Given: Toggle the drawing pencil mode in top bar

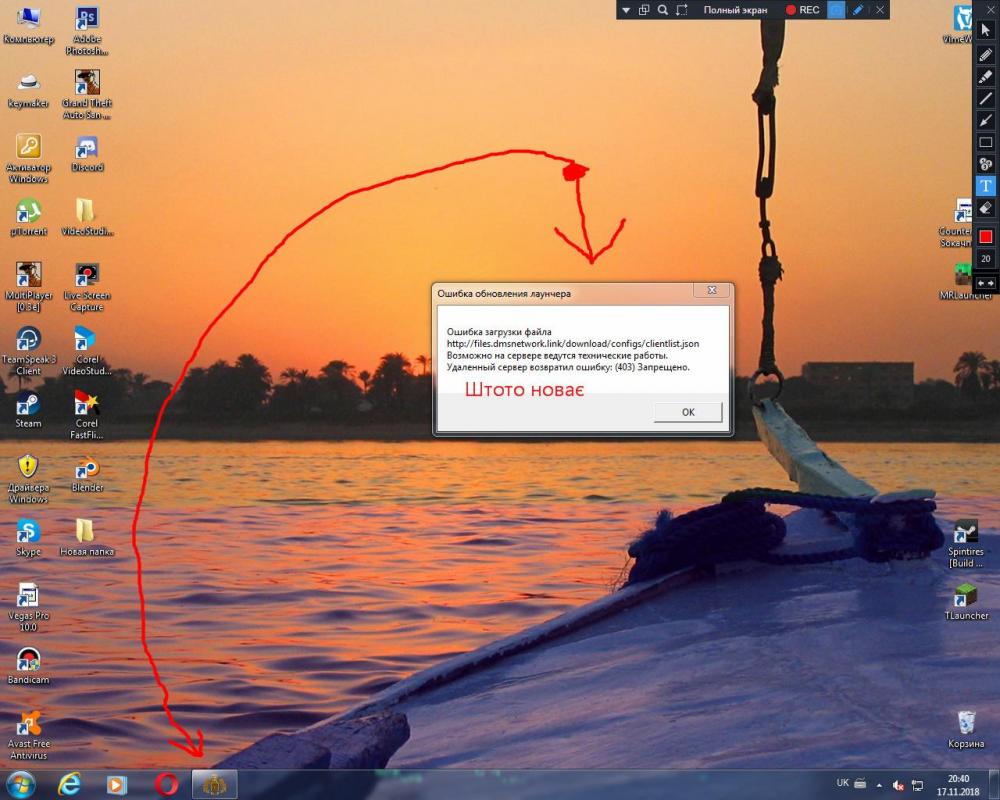Looking at the screenshot, I should [x=858, y=10].
